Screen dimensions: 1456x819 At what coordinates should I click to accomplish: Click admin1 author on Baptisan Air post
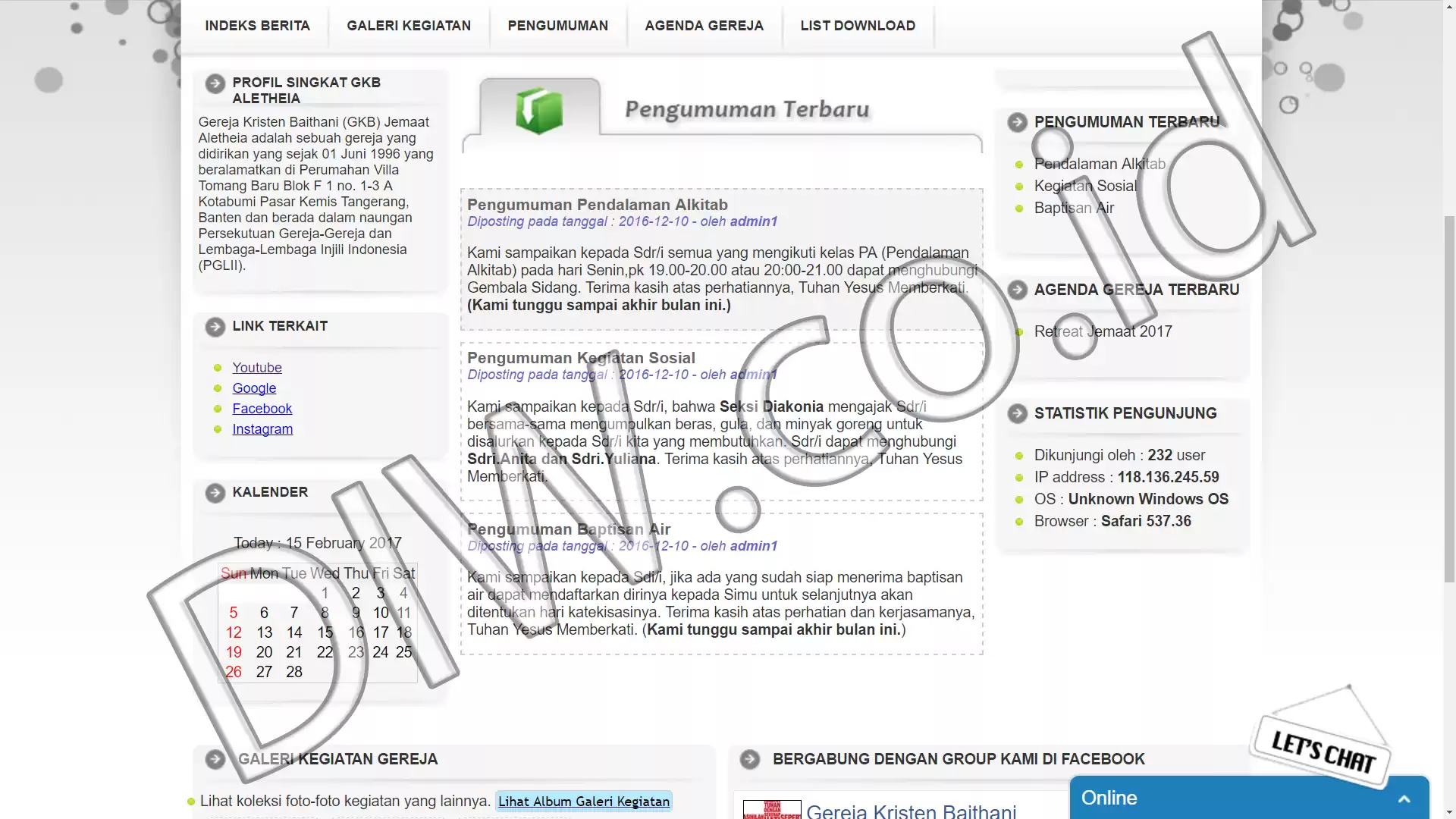[x=754, y=546]
